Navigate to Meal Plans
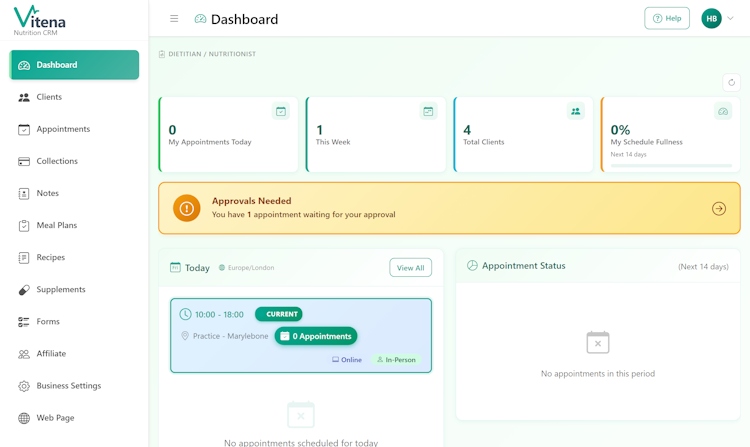This screenshot has height=447, width=750. pyautogui.click(x=74, y=225)
